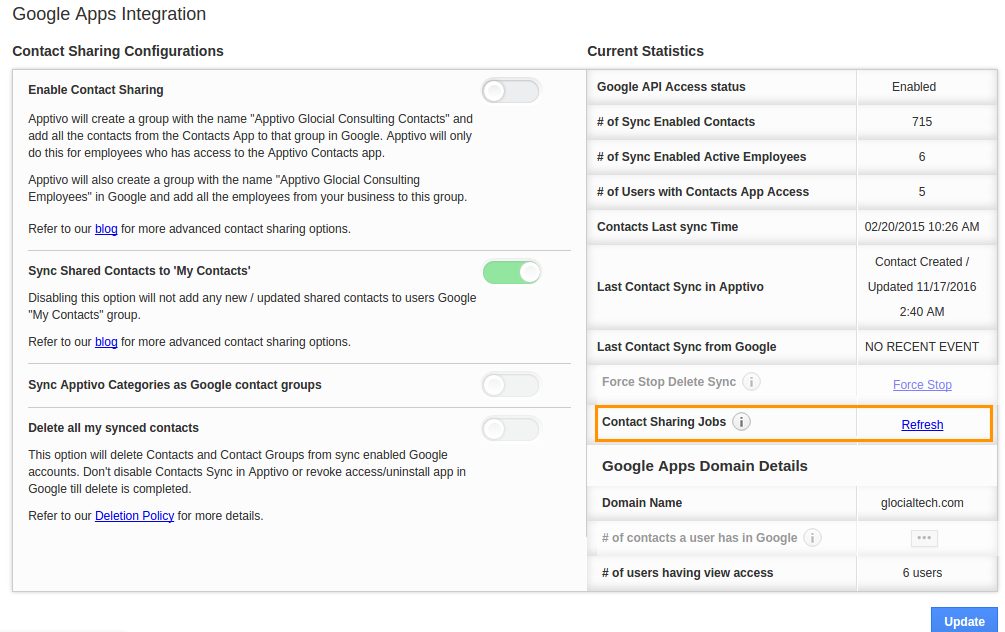
Task: Click info icon next to Contact Sharing Jobs
Action: (x=742, y=422)
